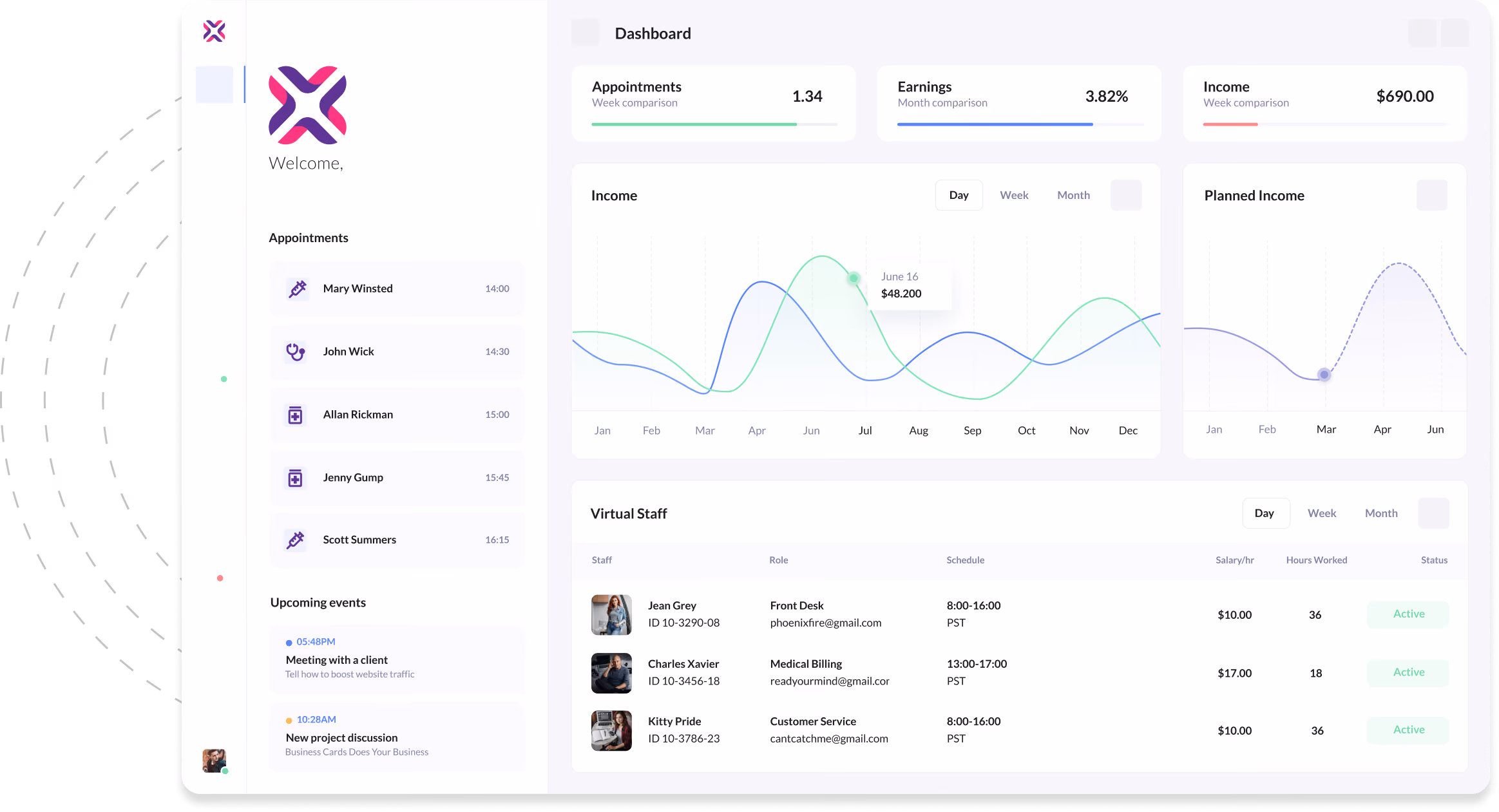Click the large X logo above Welcome
The image size is (1499, 812).
[x=307, y=105]
